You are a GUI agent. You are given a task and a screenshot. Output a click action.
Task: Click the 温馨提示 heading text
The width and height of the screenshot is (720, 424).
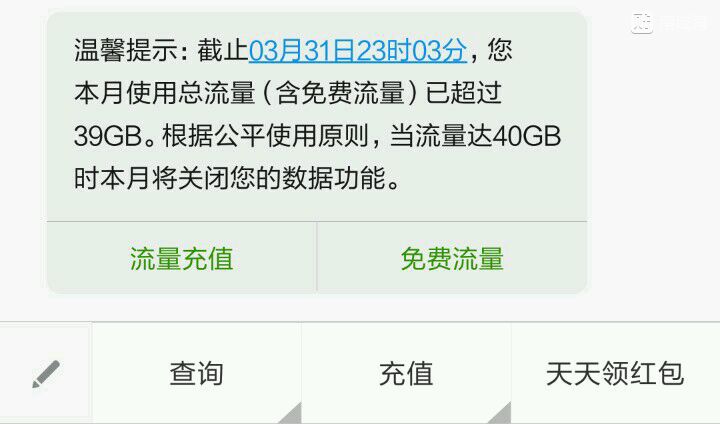(x=126, y=50)
